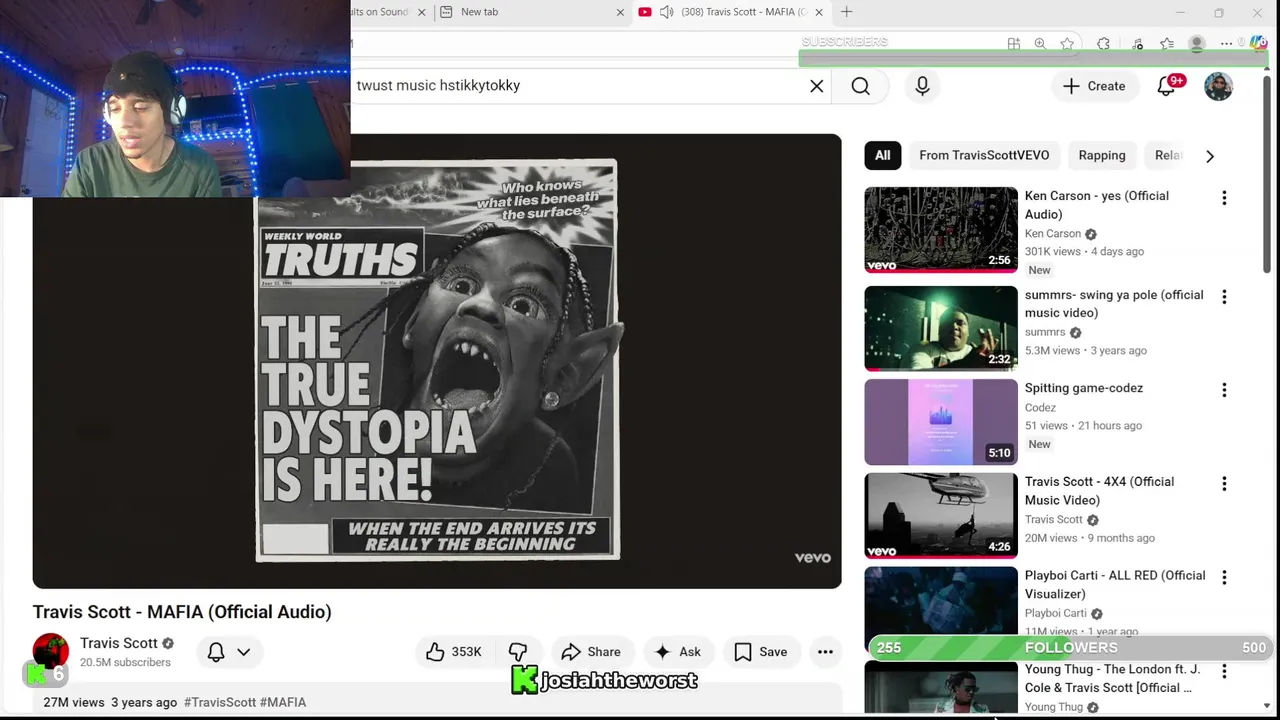This screenshot has width=1280, height=720.
Task: Bookmark page with star icon
Action: (x=1068, y=43)
